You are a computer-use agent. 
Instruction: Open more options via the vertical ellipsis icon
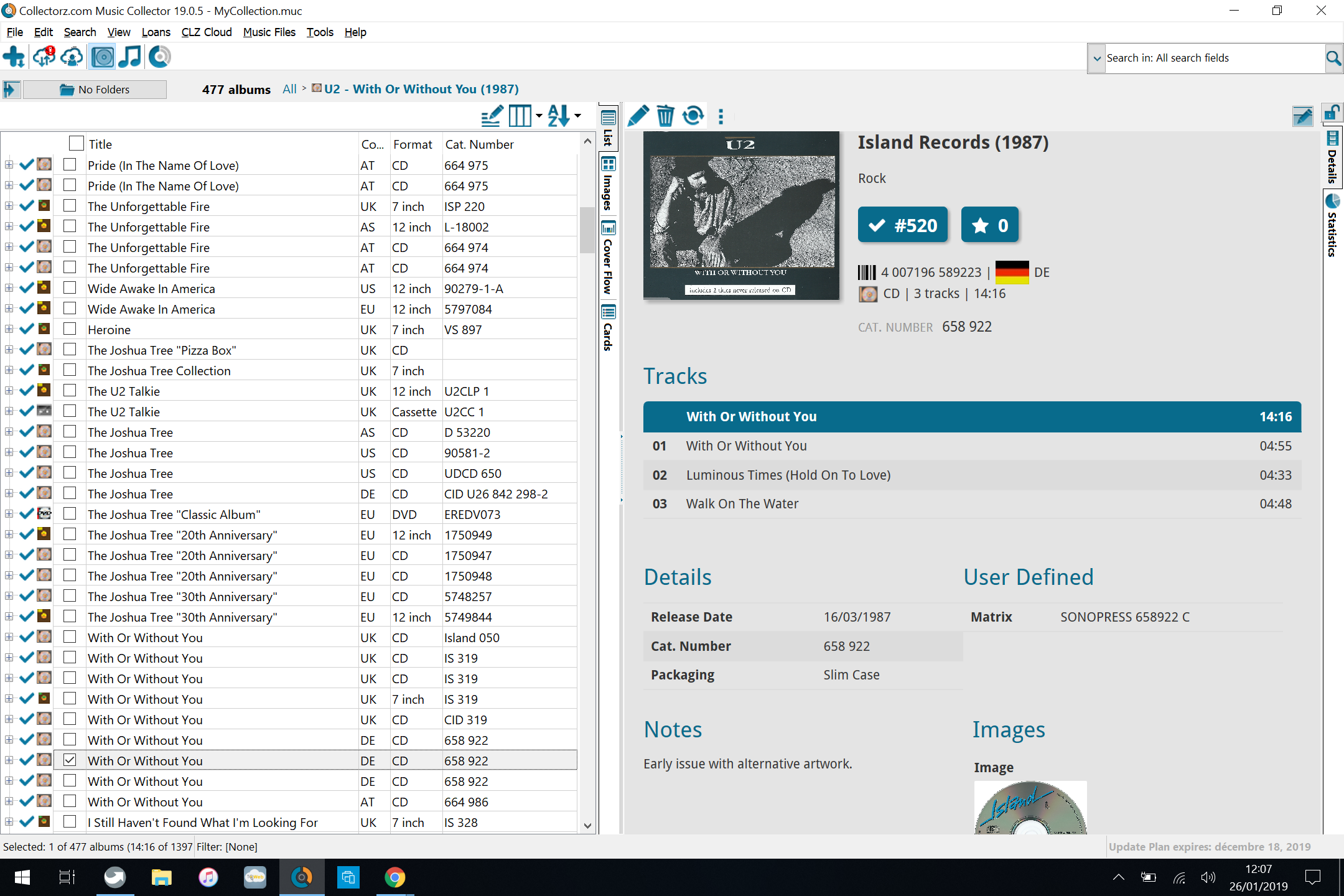pyautogui.click(x=721, y=116)
